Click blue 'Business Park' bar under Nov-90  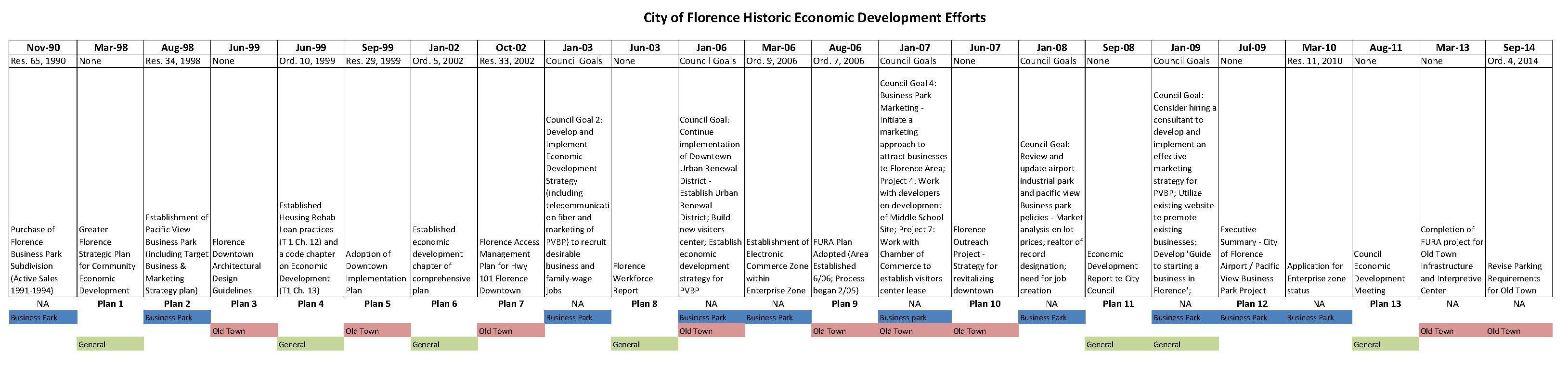pyautogui.click(x=43, y=317)
